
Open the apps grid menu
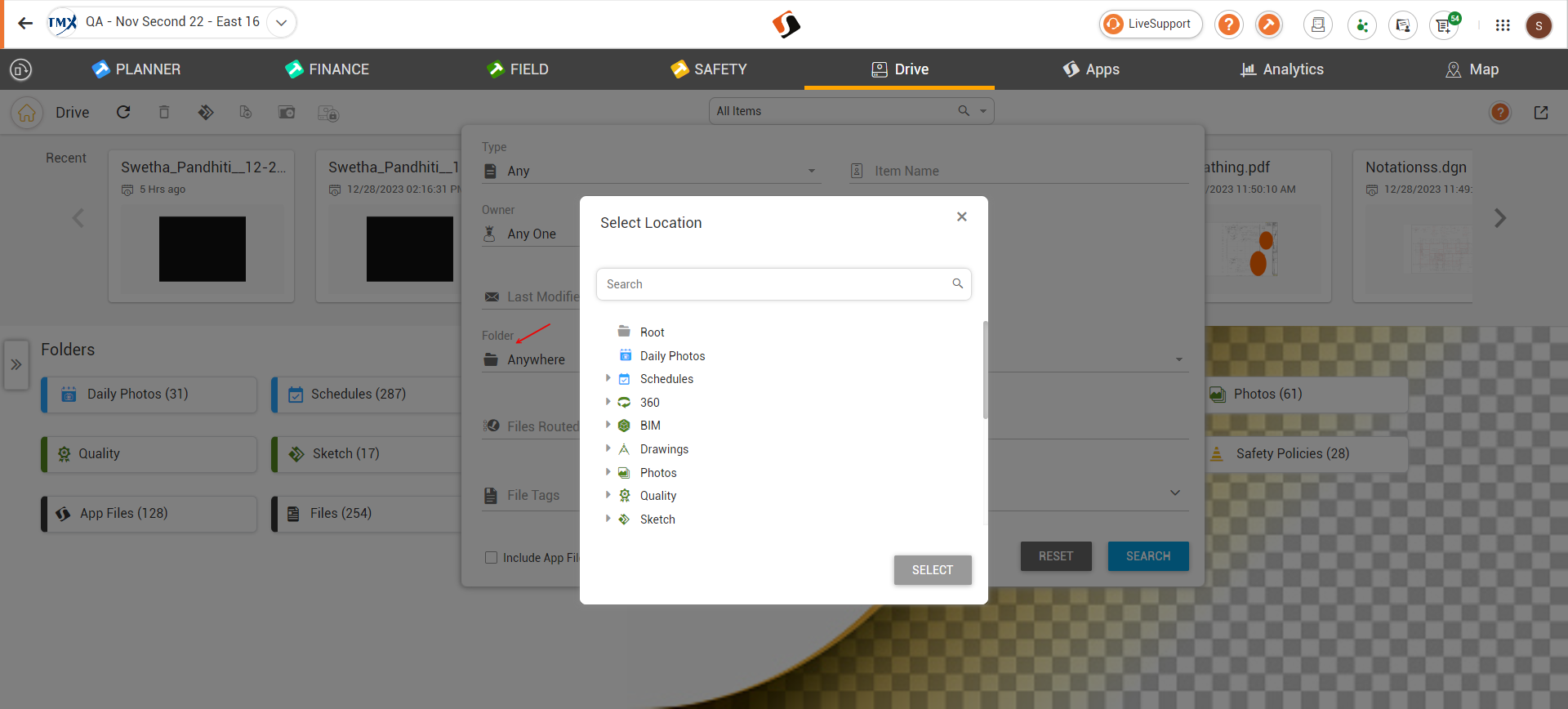1503,25
